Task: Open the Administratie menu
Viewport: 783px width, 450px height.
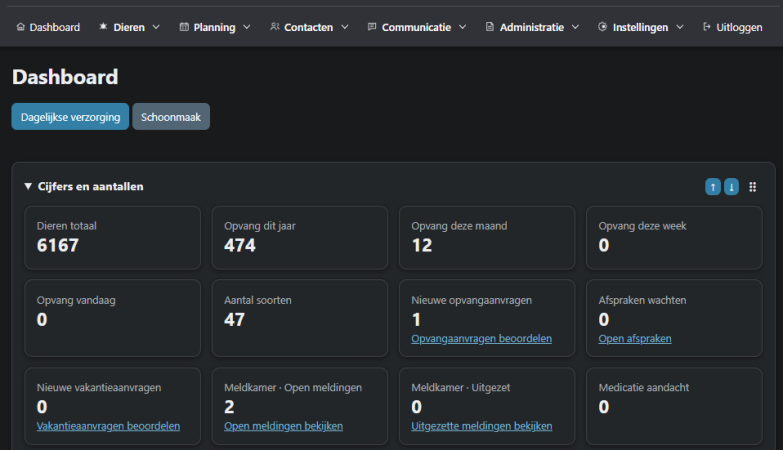Action: (532, 27)
